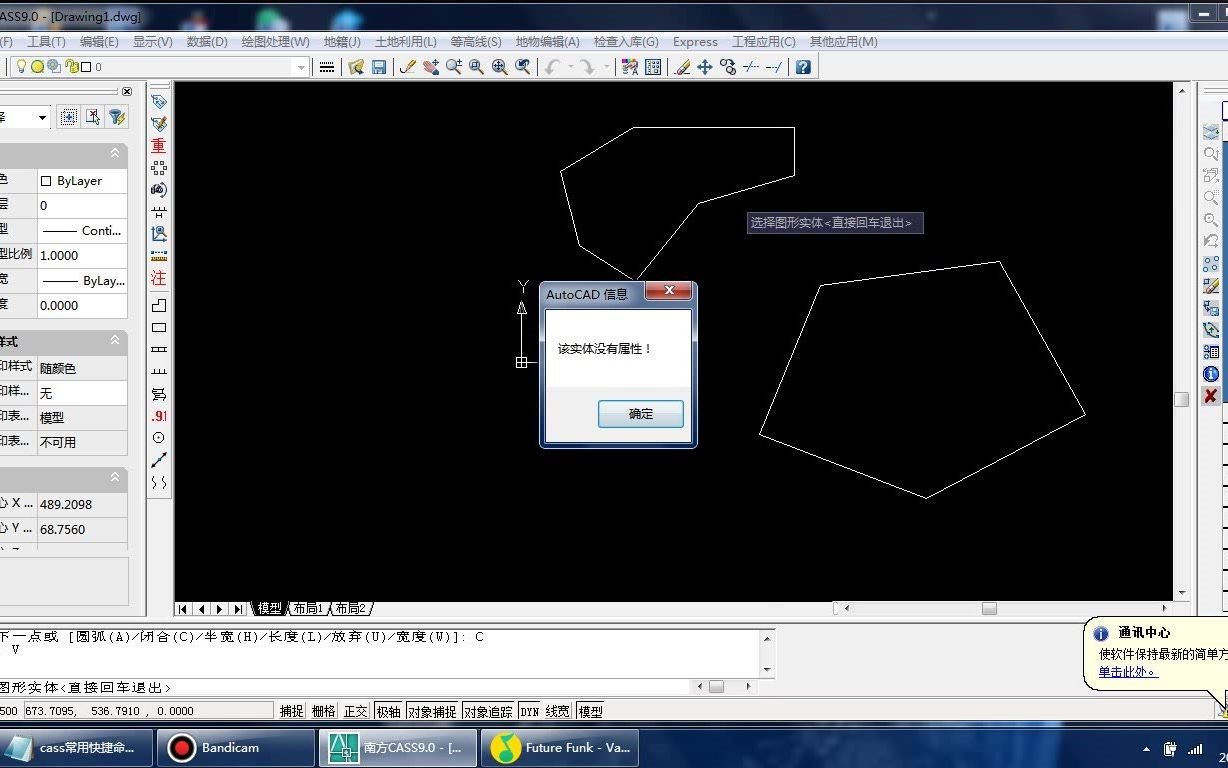Viewport: 1228px width, 768px height.
Task: Open the Undo history dropdown arrow
Action: [570, 67]
